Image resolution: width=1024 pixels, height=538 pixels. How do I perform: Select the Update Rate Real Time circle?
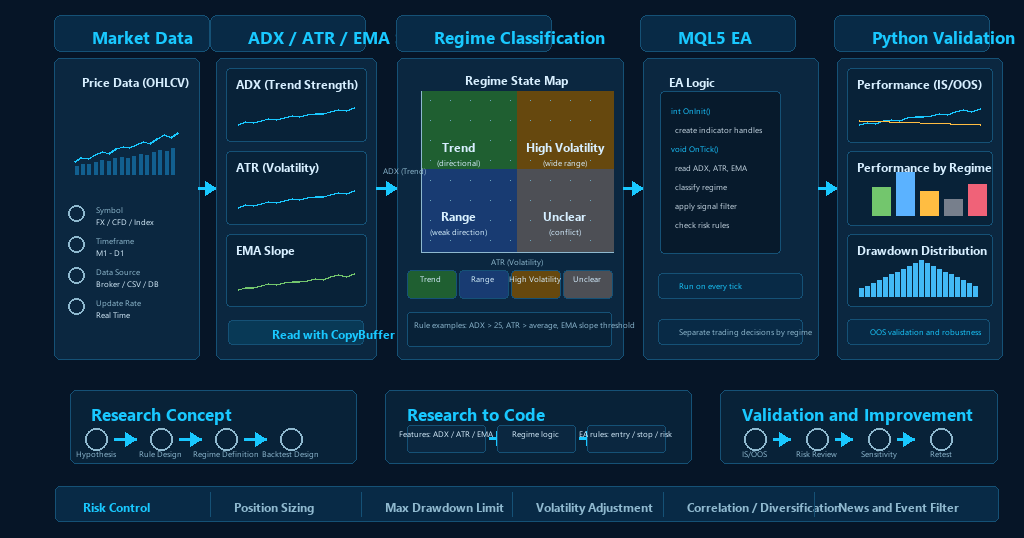click(76, 306)
